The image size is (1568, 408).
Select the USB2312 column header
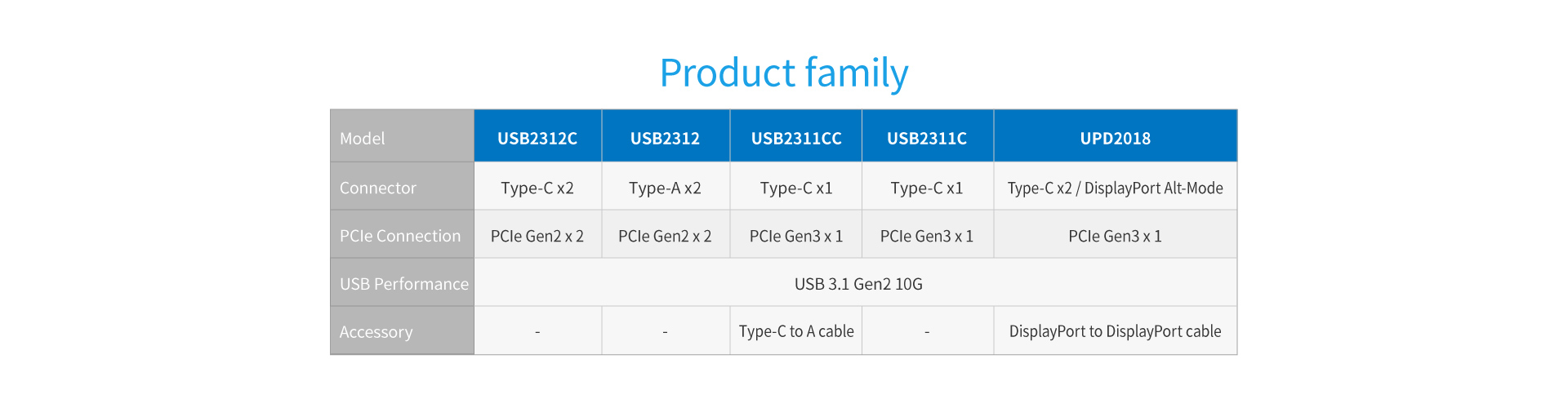pyautogui.click(x=666, y=135)
